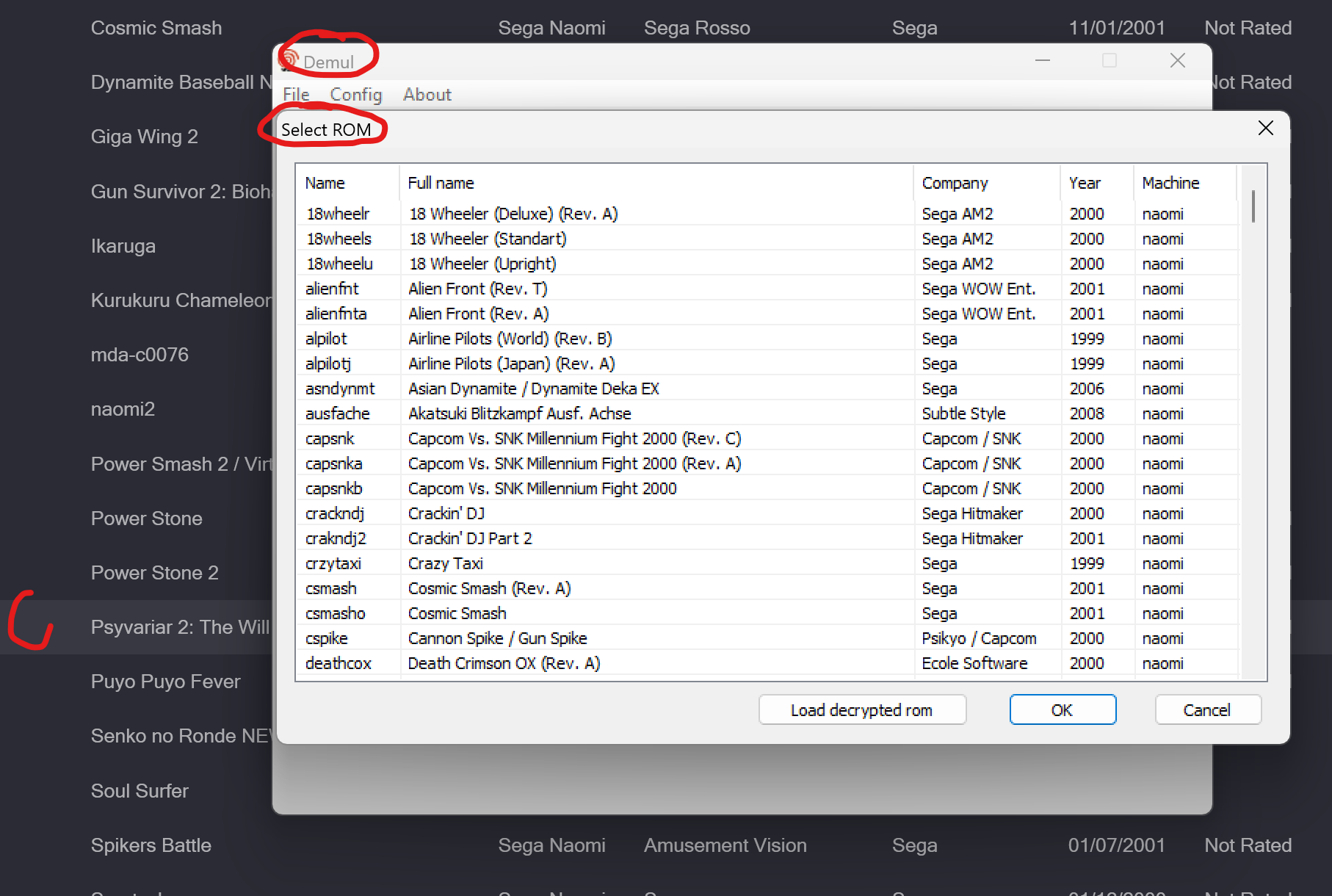The width and height of the screenshot is (1332, 896).
Task: Select the cspike ROM row
Action: pos(767,638)
